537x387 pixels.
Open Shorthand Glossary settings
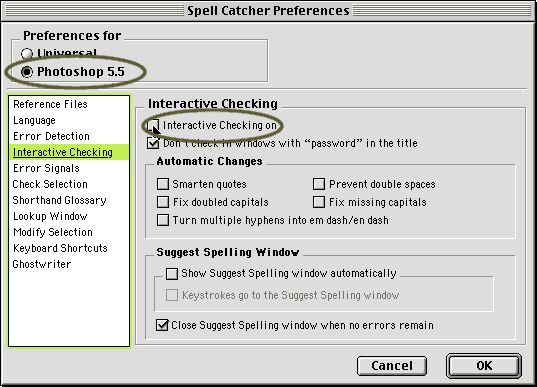(69, 200)
